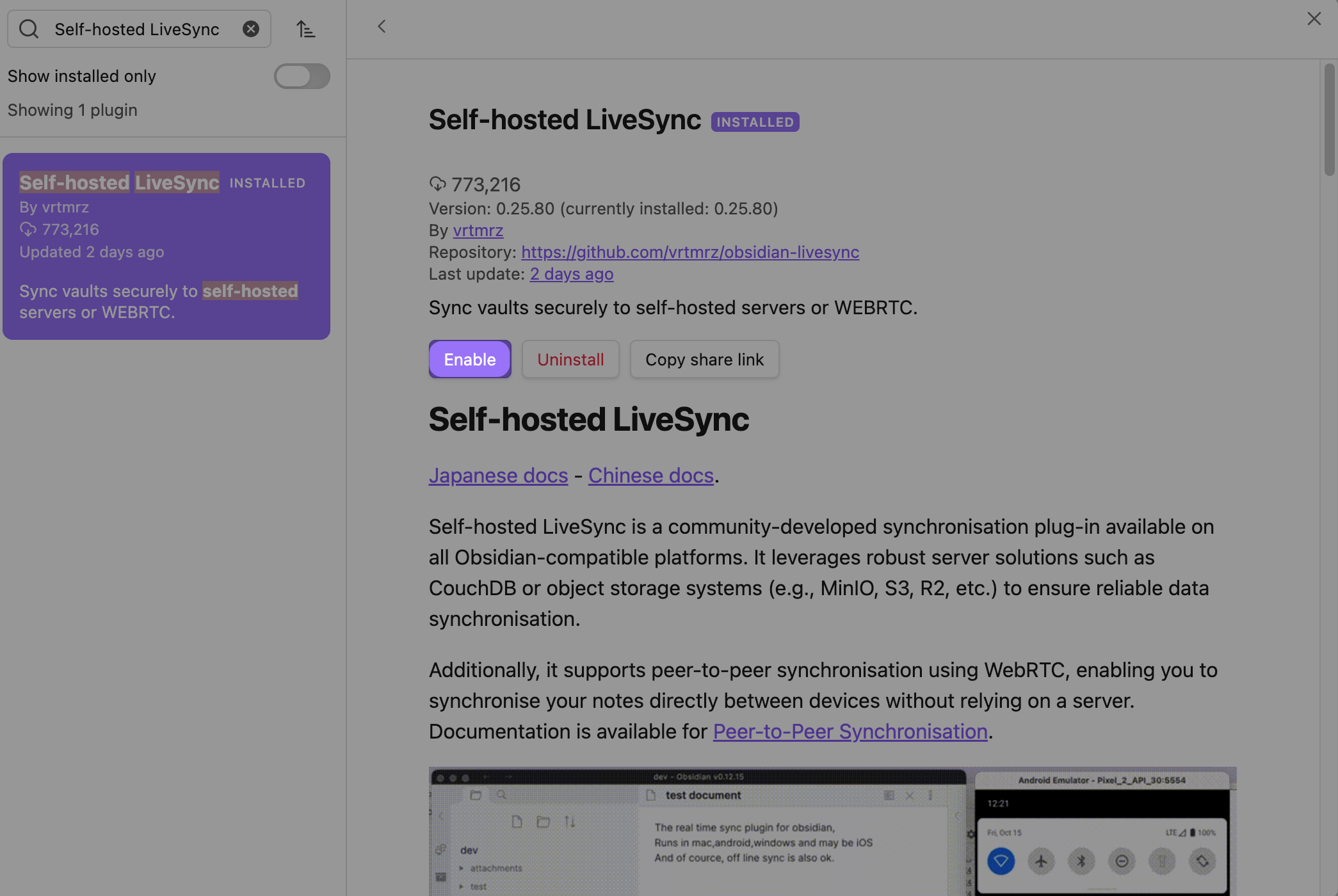Close the community plugins dialog
This screenshot has height=896, width=1338.
pyautogui.click(x=1314, y=19)
